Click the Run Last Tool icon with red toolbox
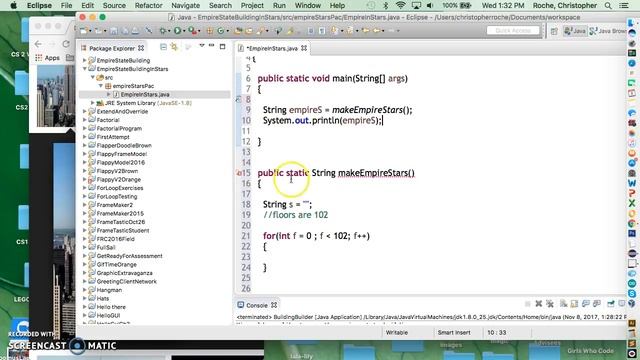The width and height of the screenshot is (640, 360). [x=192, y=31]
